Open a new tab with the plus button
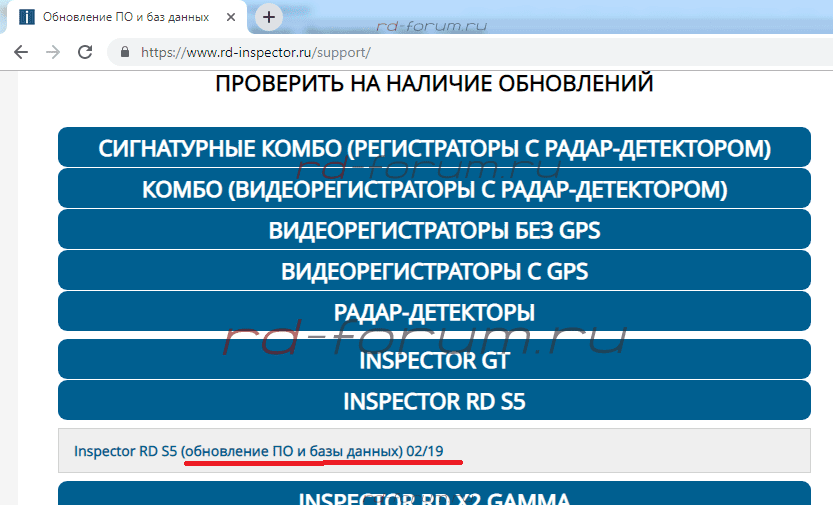The width and height of the screenshot is (833, 505). tap(269, 17)
